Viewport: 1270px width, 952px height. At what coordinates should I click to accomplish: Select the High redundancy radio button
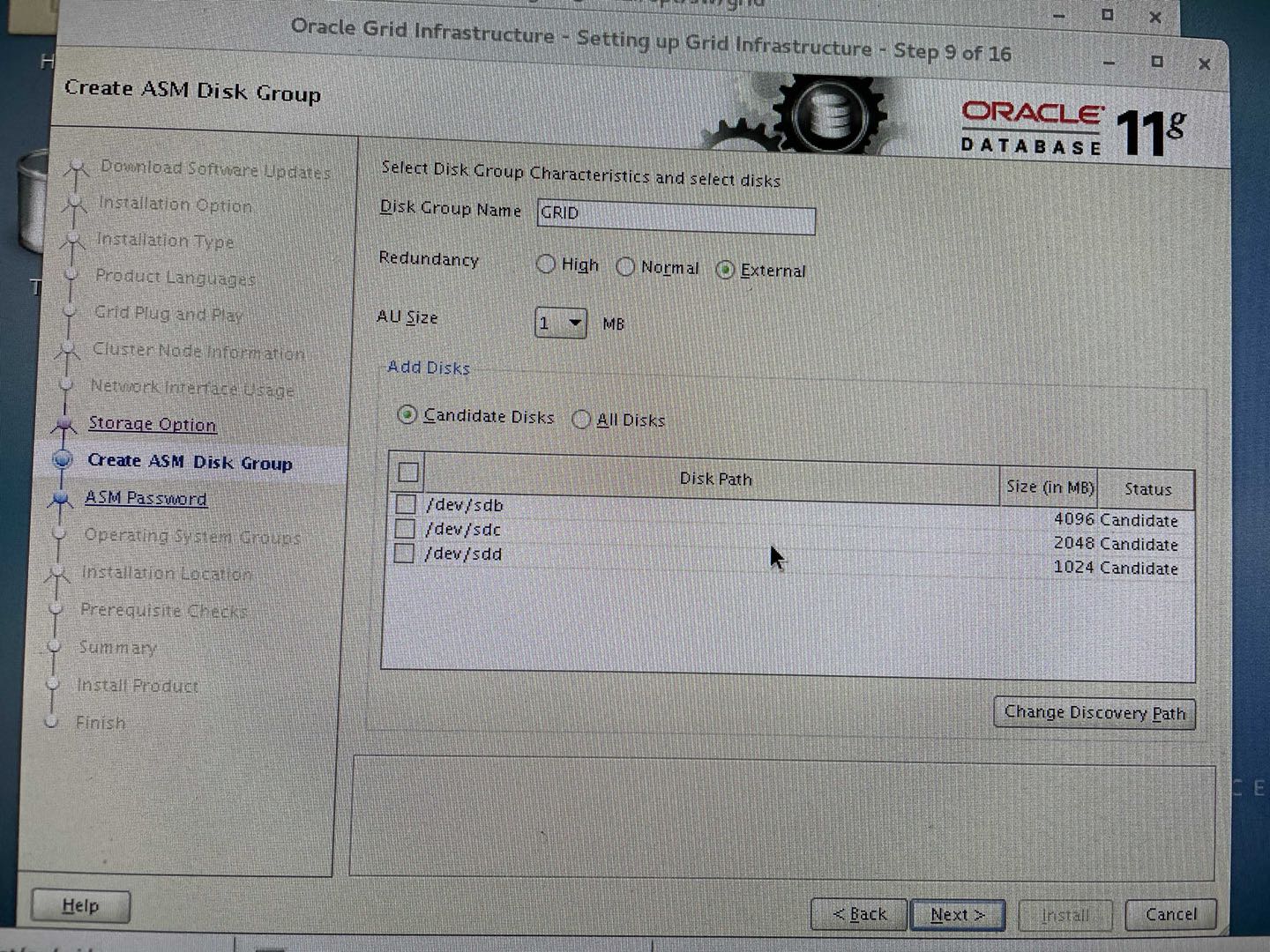[x=546, y=264]
